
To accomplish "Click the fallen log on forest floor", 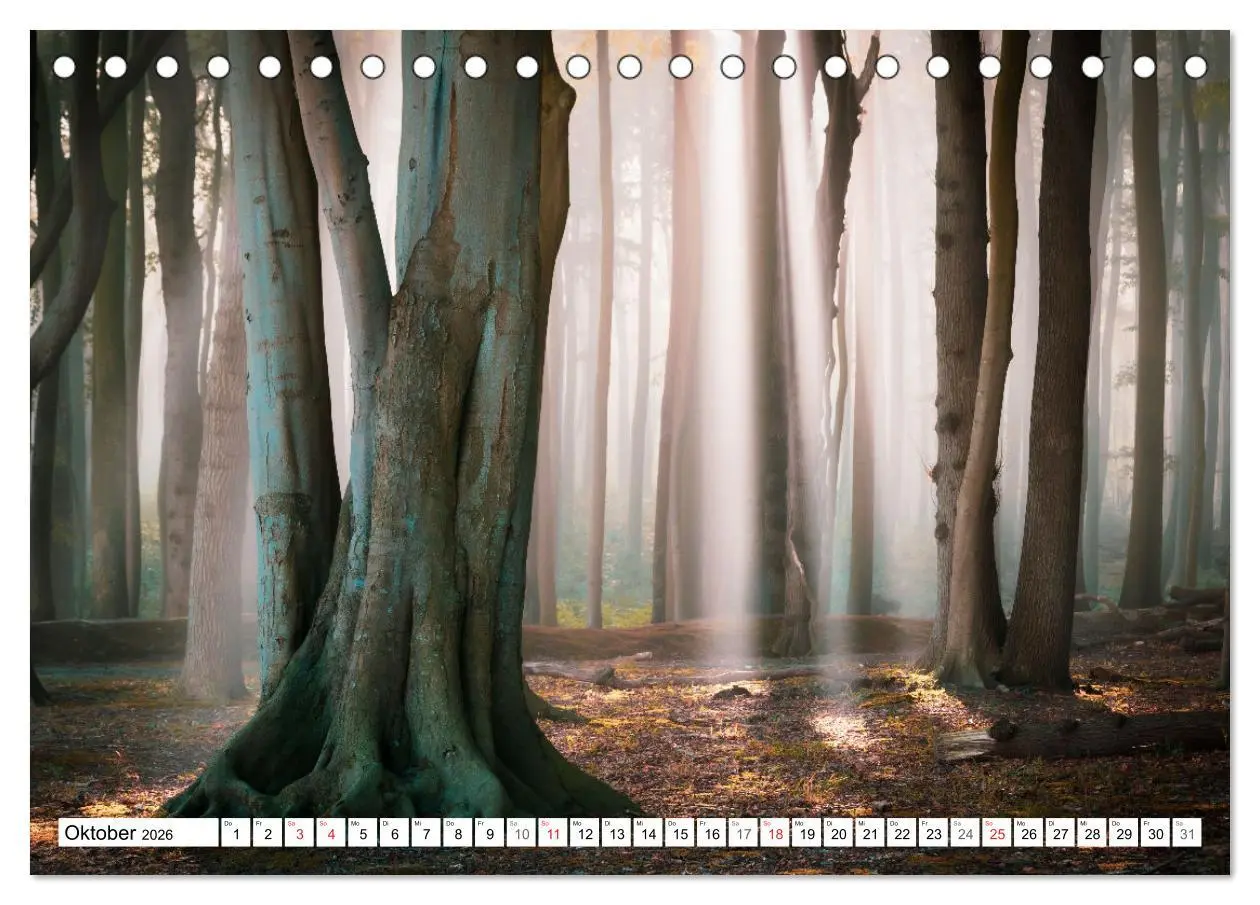I will [1083, 736].
